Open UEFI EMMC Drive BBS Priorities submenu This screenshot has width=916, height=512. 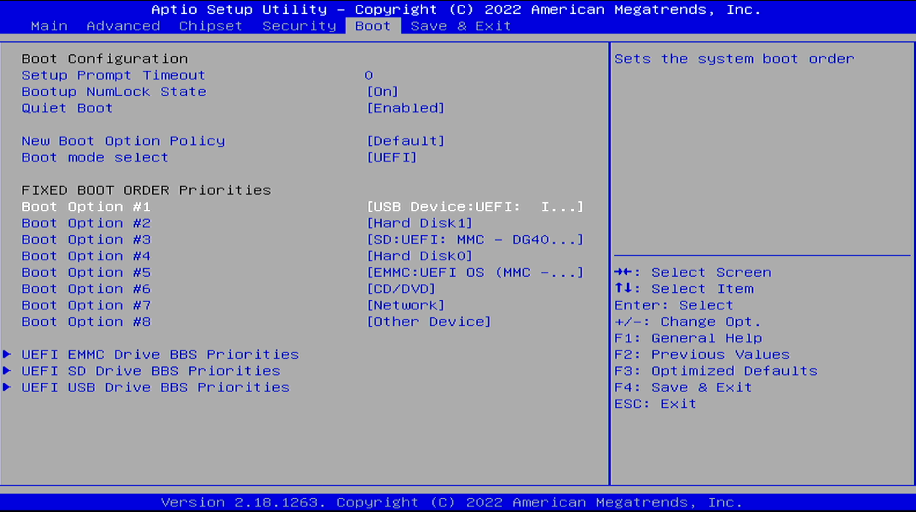tap(160, 355)
